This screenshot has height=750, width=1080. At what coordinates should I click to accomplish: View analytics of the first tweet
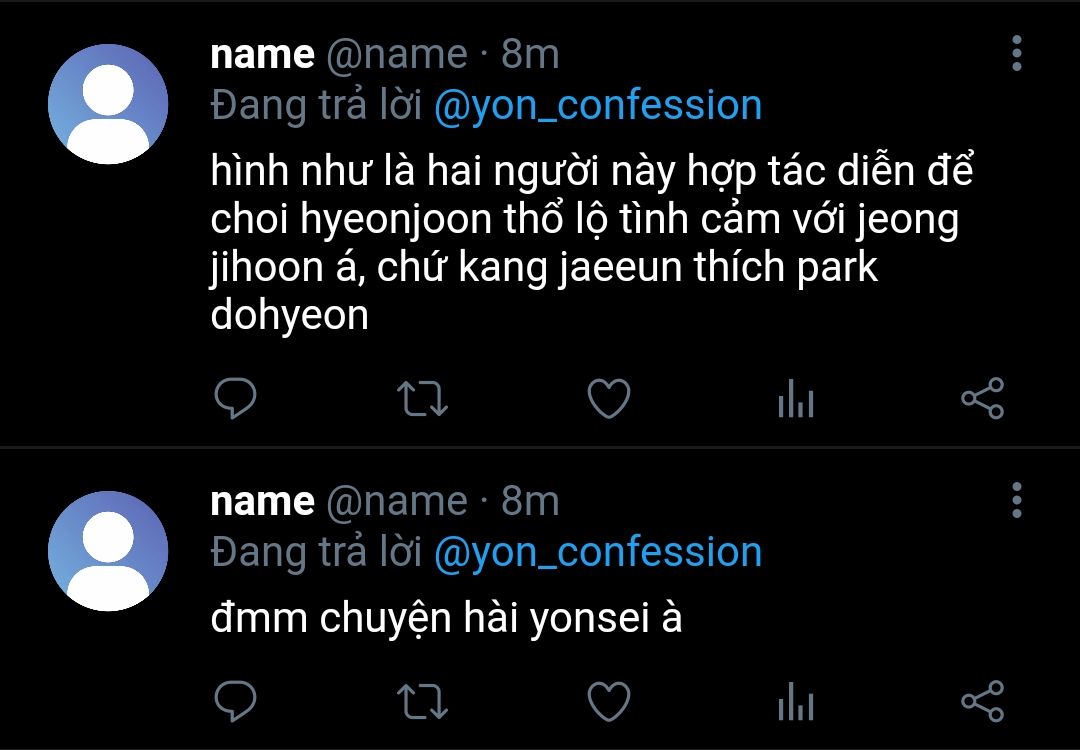click(x=796, y=398)
